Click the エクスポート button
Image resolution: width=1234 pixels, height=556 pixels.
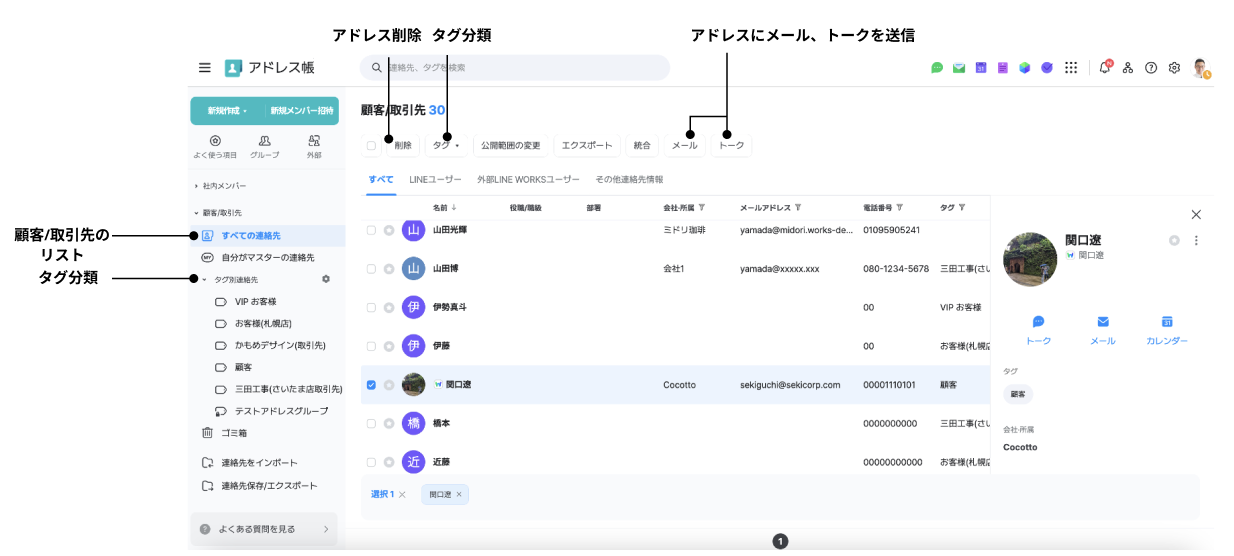point(586,146)
